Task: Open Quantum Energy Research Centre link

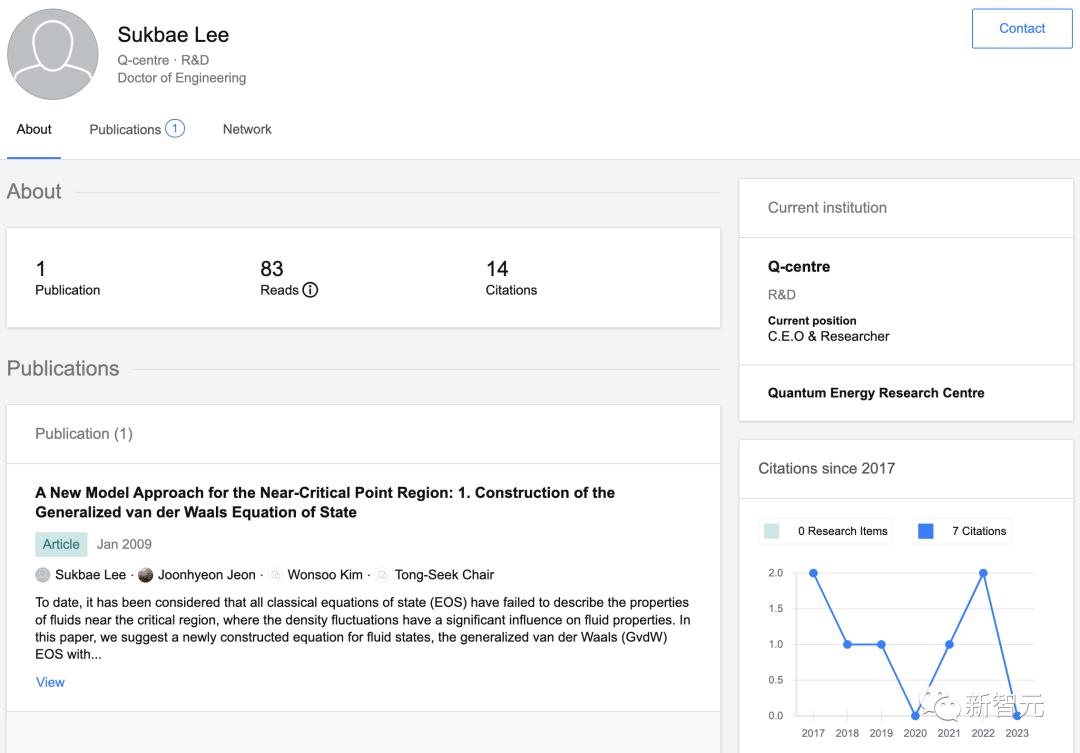Action: pos(876,393)
